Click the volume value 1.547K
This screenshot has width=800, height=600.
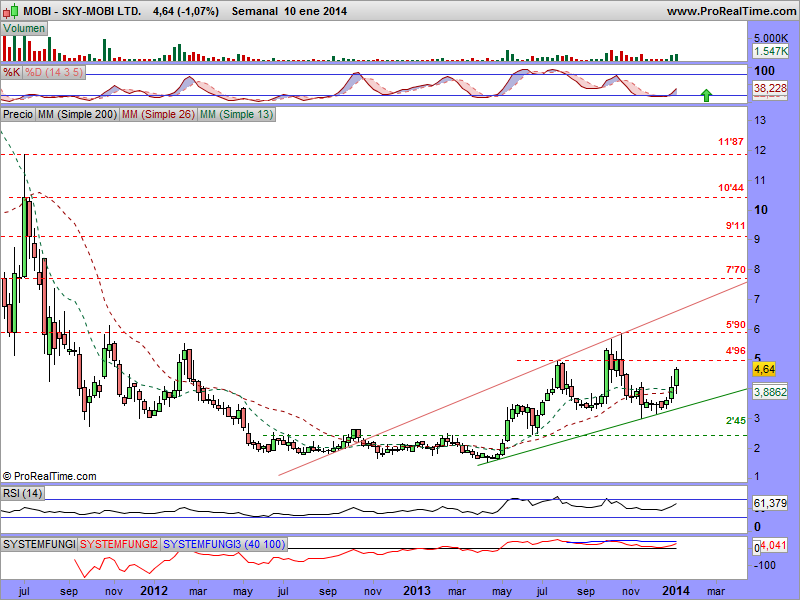(x=770, y=51)
